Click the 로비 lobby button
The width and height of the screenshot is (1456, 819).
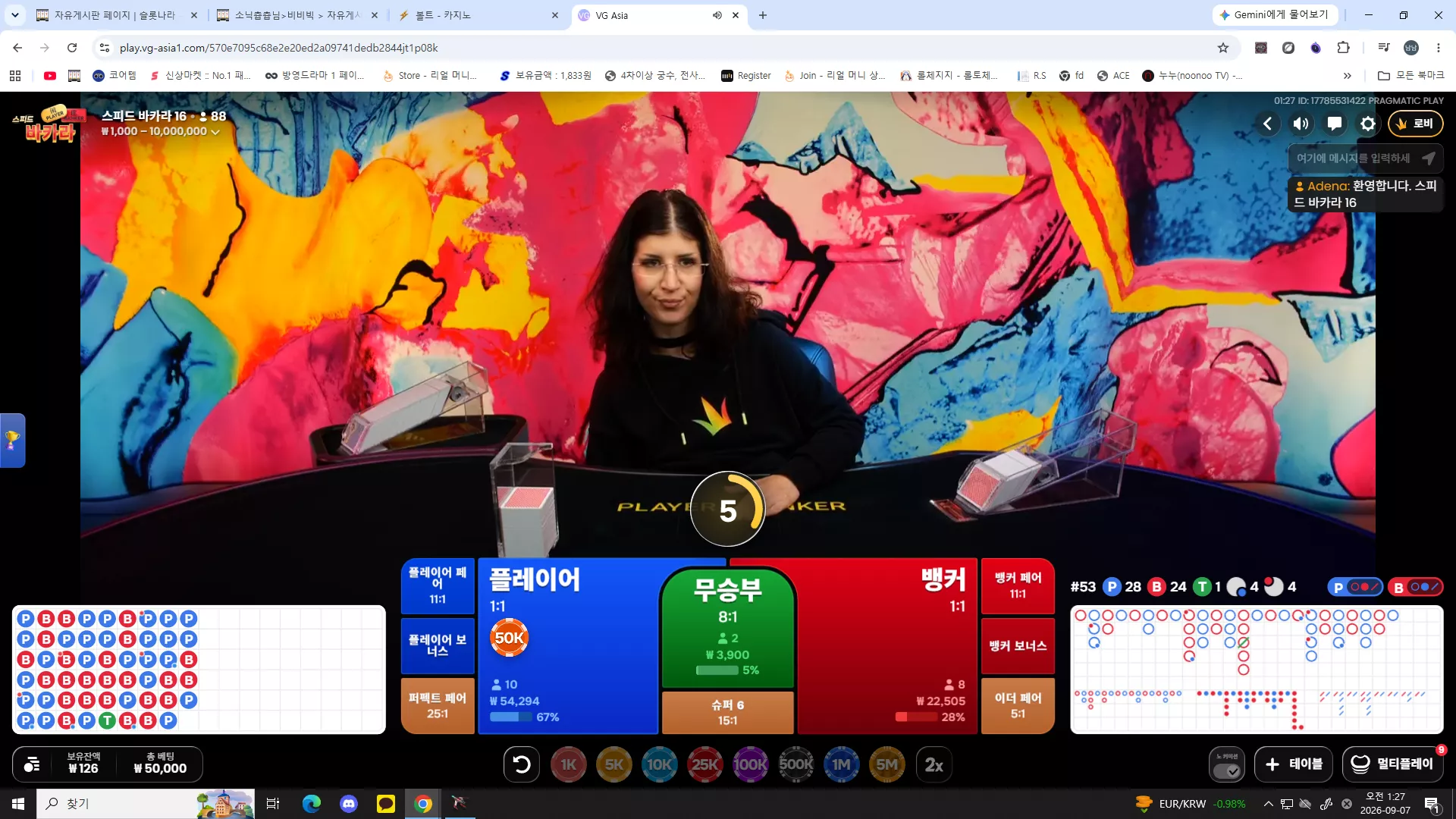[x=1415, y=124]
